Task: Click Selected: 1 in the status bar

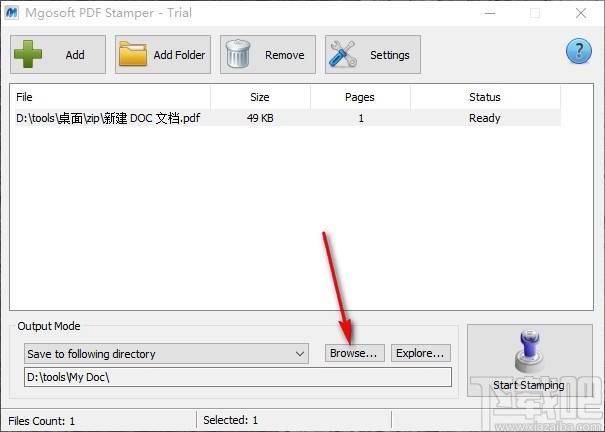Action: [230, 420]
